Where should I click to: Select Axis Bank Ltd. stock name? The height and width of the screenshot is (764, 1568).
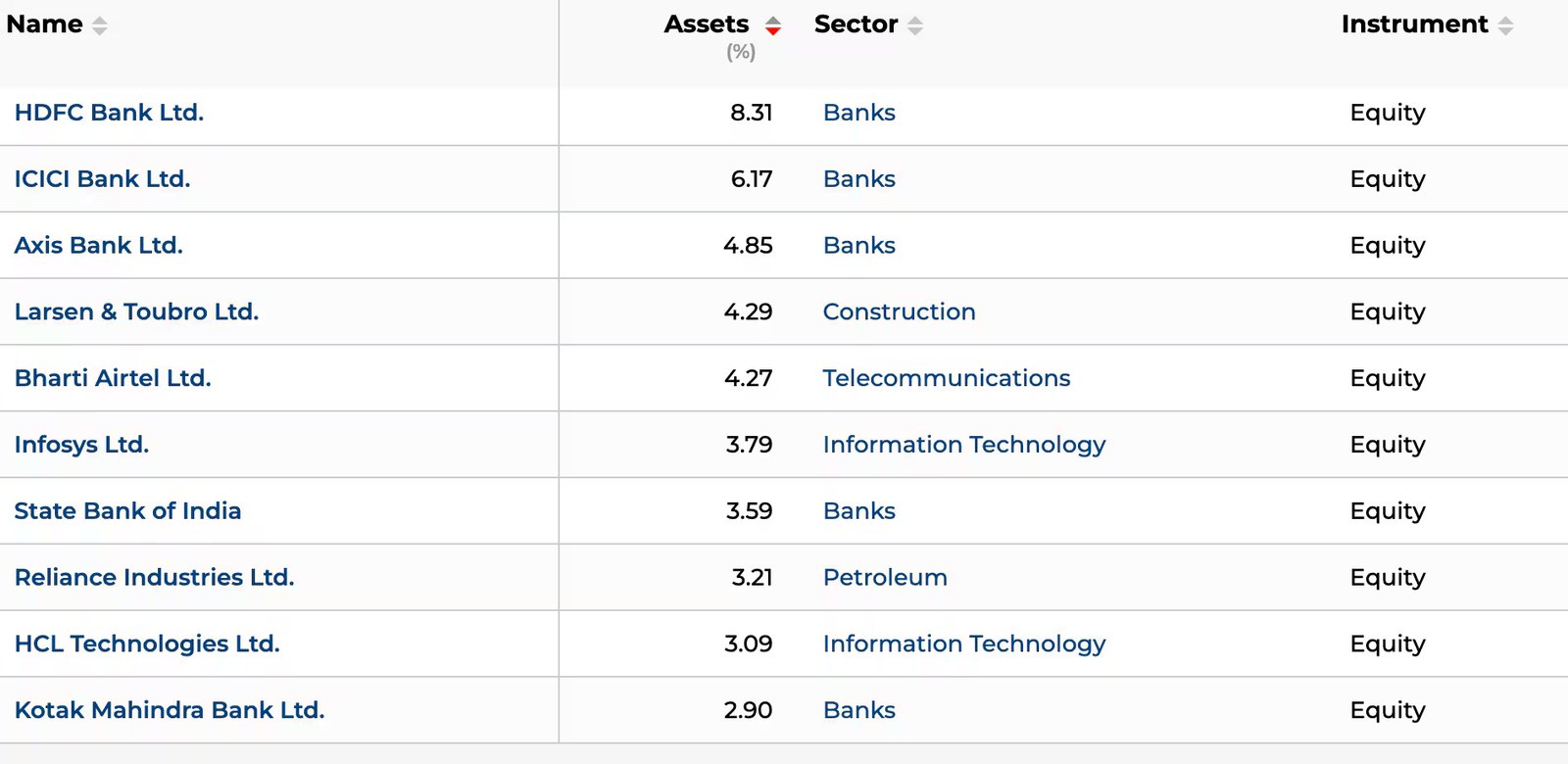coord(98,246)
